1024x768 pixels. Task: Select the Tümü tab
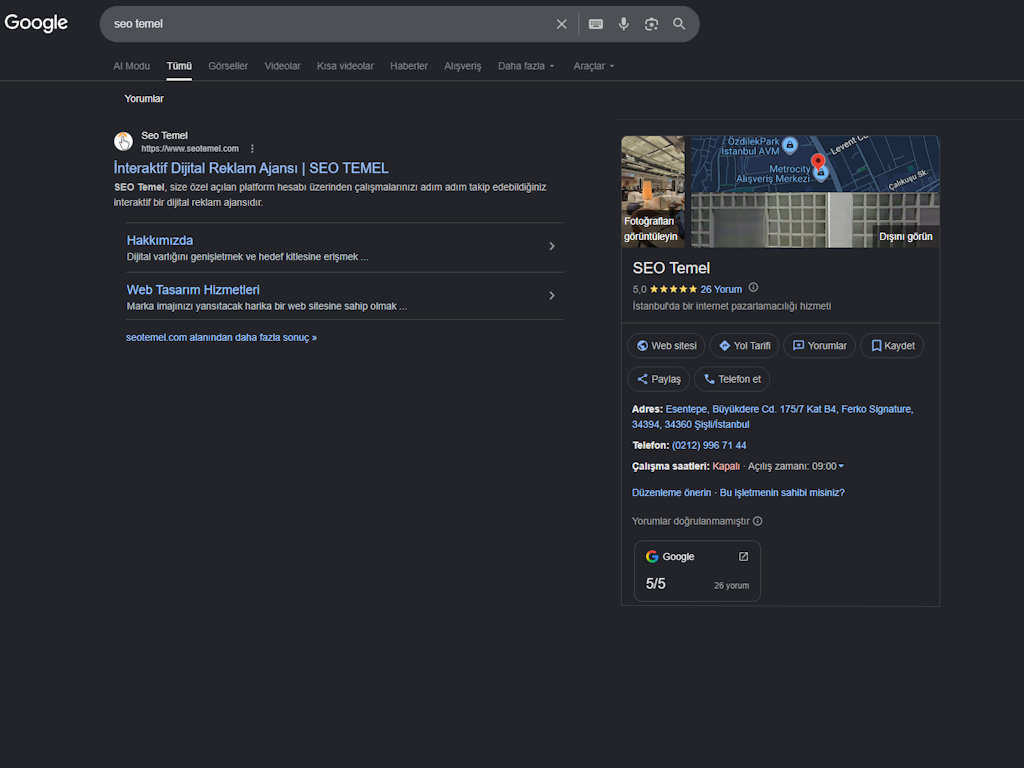(179, 66)
